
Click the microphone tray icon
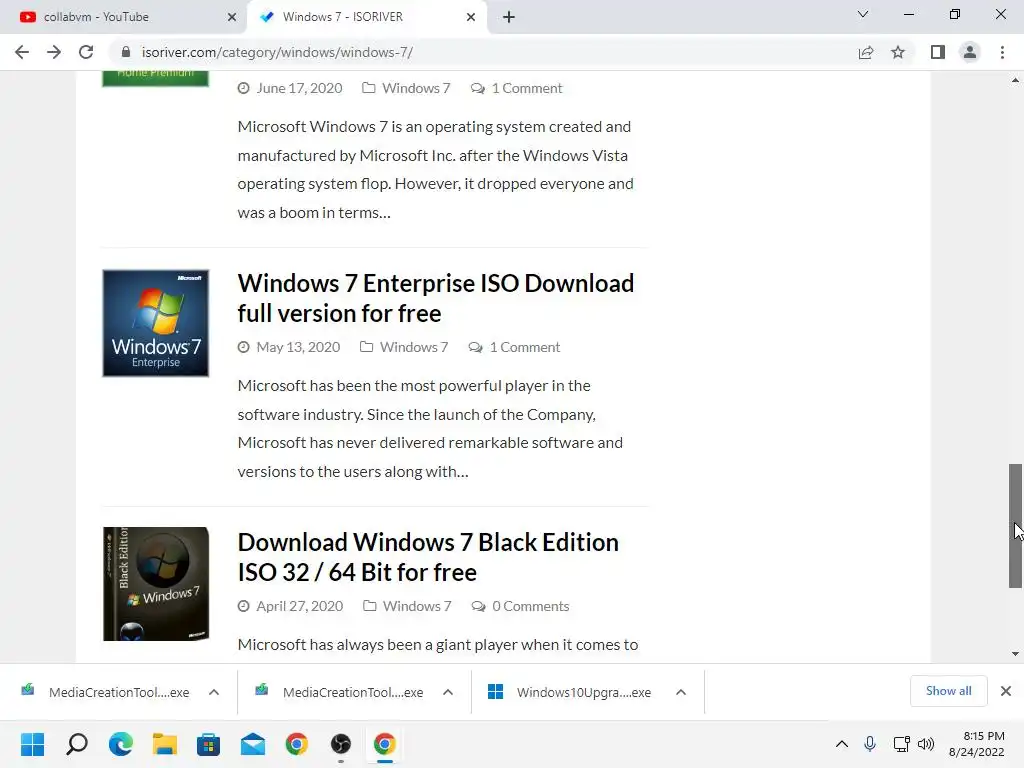[x=870, y=744]
